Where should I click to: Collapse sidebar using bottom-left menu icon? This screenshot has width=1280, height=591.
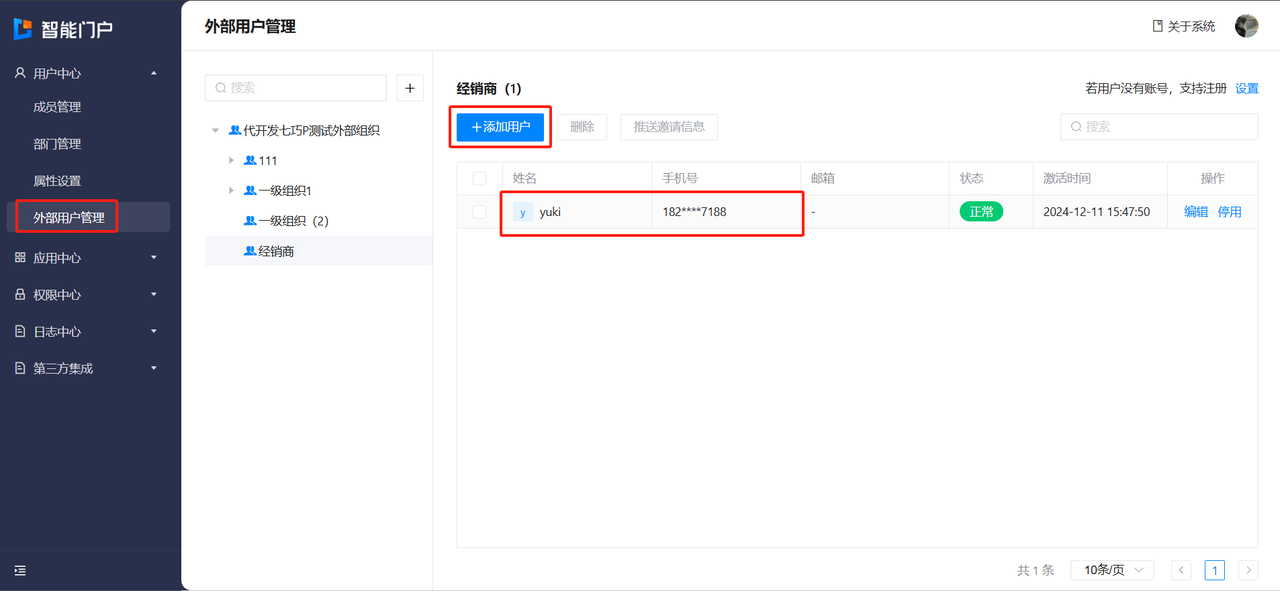20,570
